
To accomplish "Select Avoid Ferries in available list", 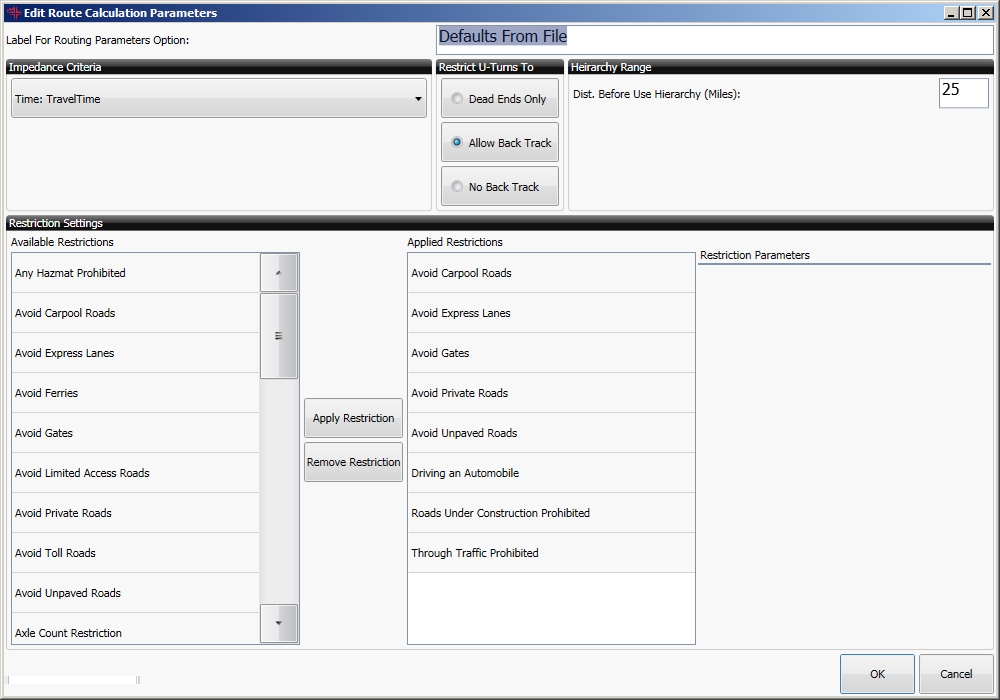I will coord(135,393).
